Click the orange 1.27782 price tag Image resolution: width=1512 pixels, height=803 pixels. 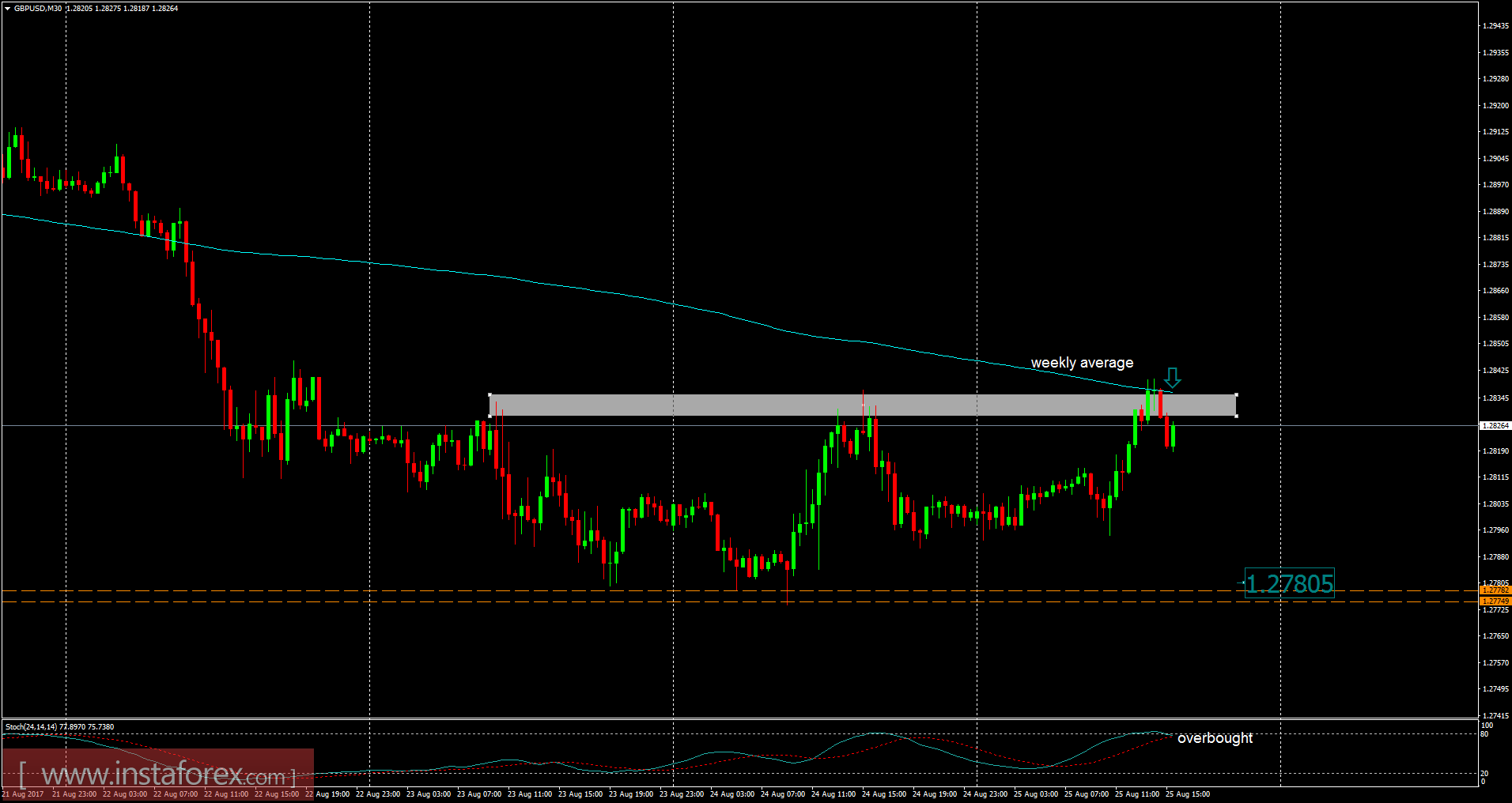point(1495,590)
